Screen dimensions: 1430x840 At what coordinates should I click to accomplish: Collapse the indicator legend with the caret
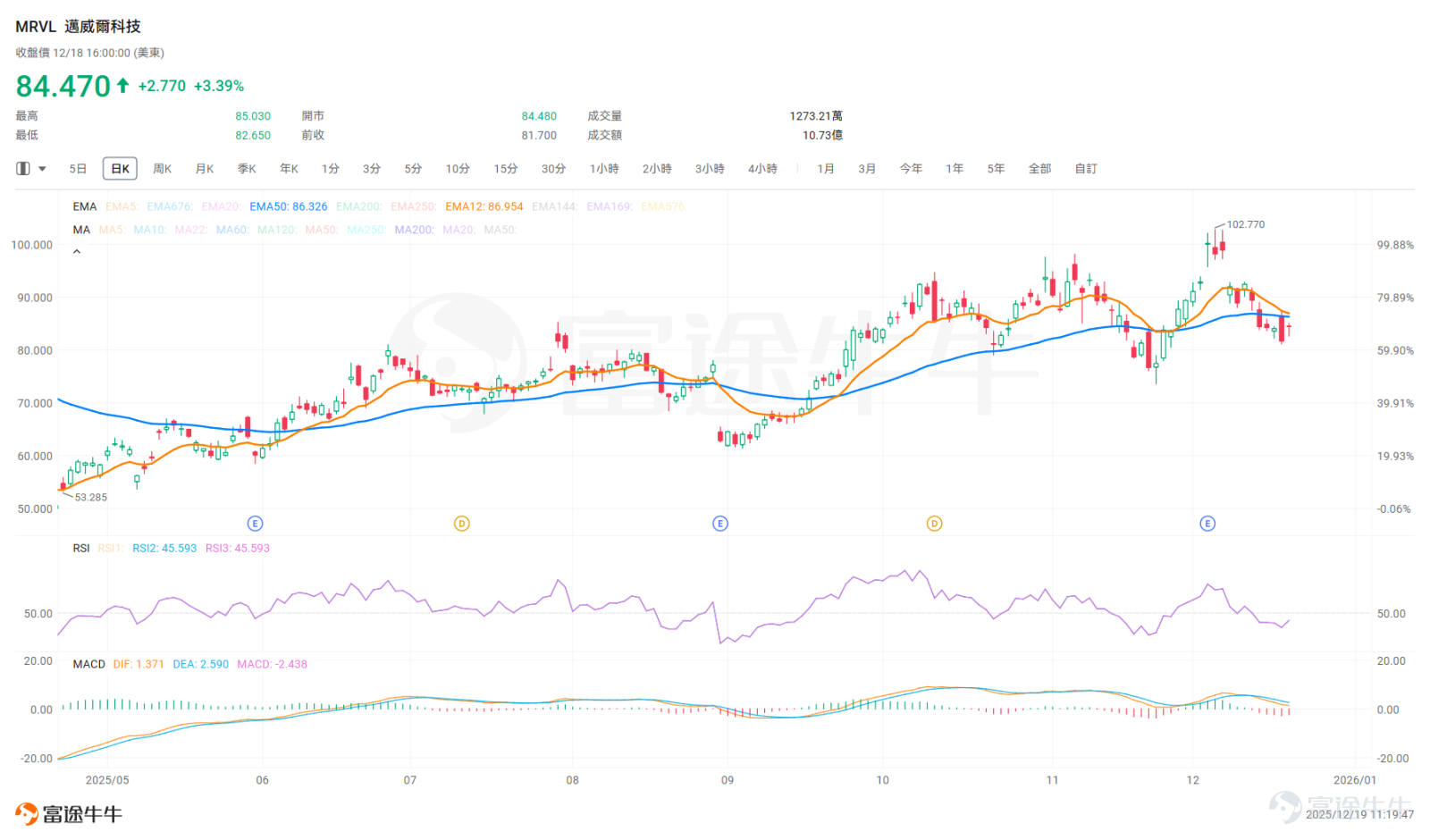point(77,252)
